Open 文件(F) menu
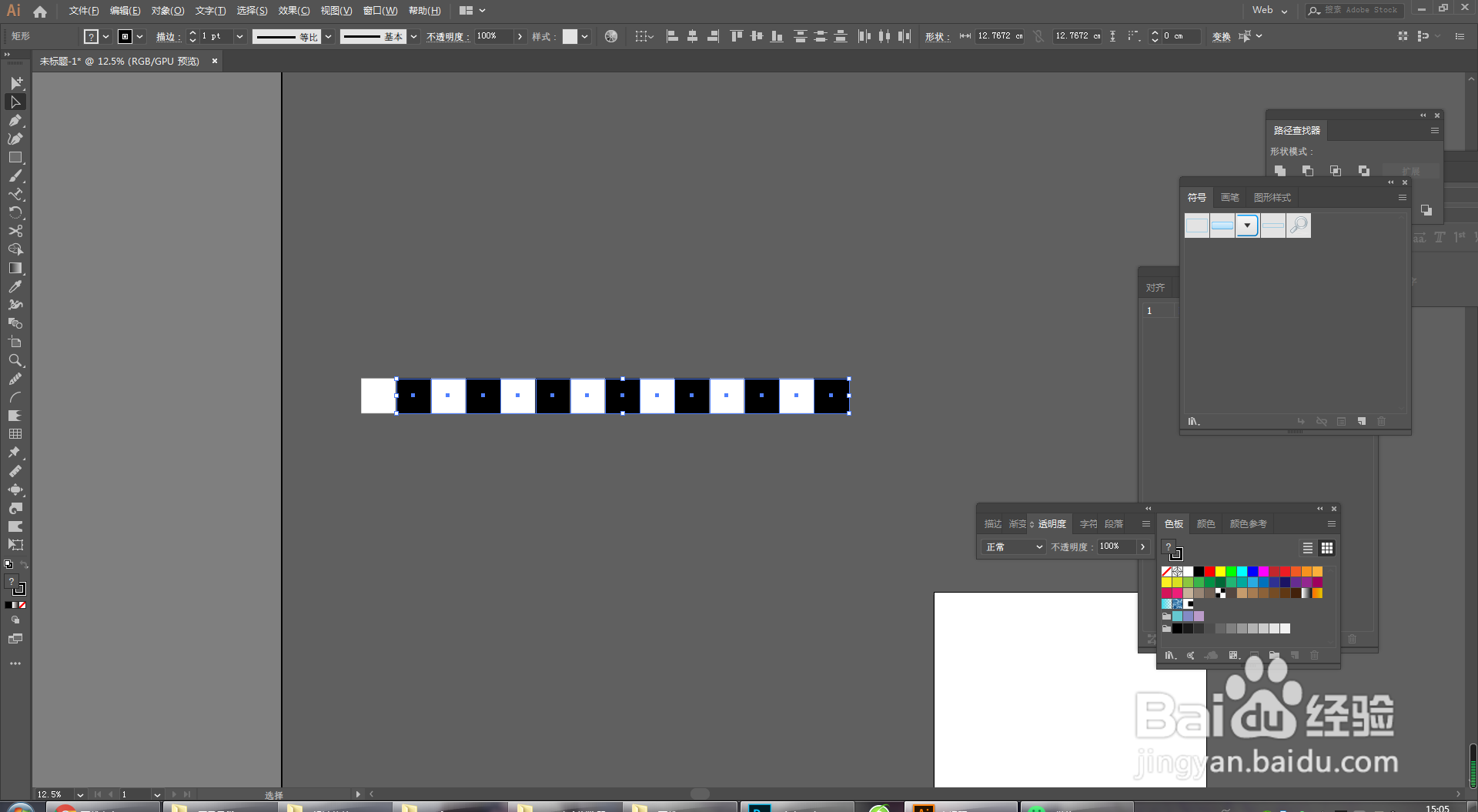The width and height of the screenshot is (1478, 812). click(x=84, y=11)
